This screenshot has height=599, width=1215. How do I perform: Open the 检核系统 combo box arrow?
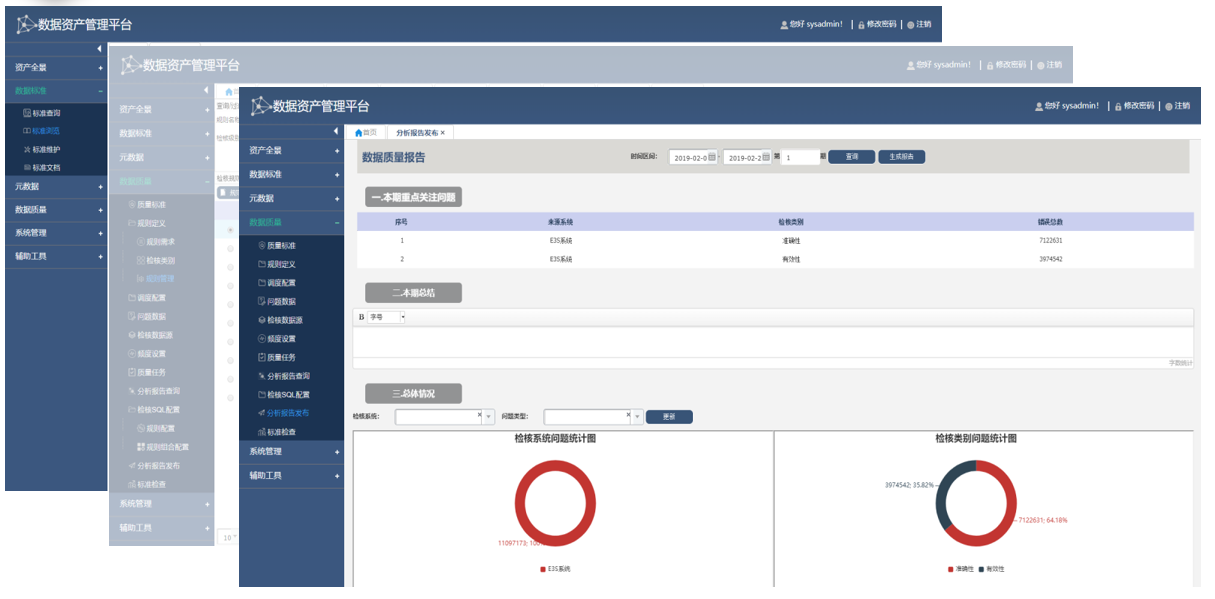[489, 417]
